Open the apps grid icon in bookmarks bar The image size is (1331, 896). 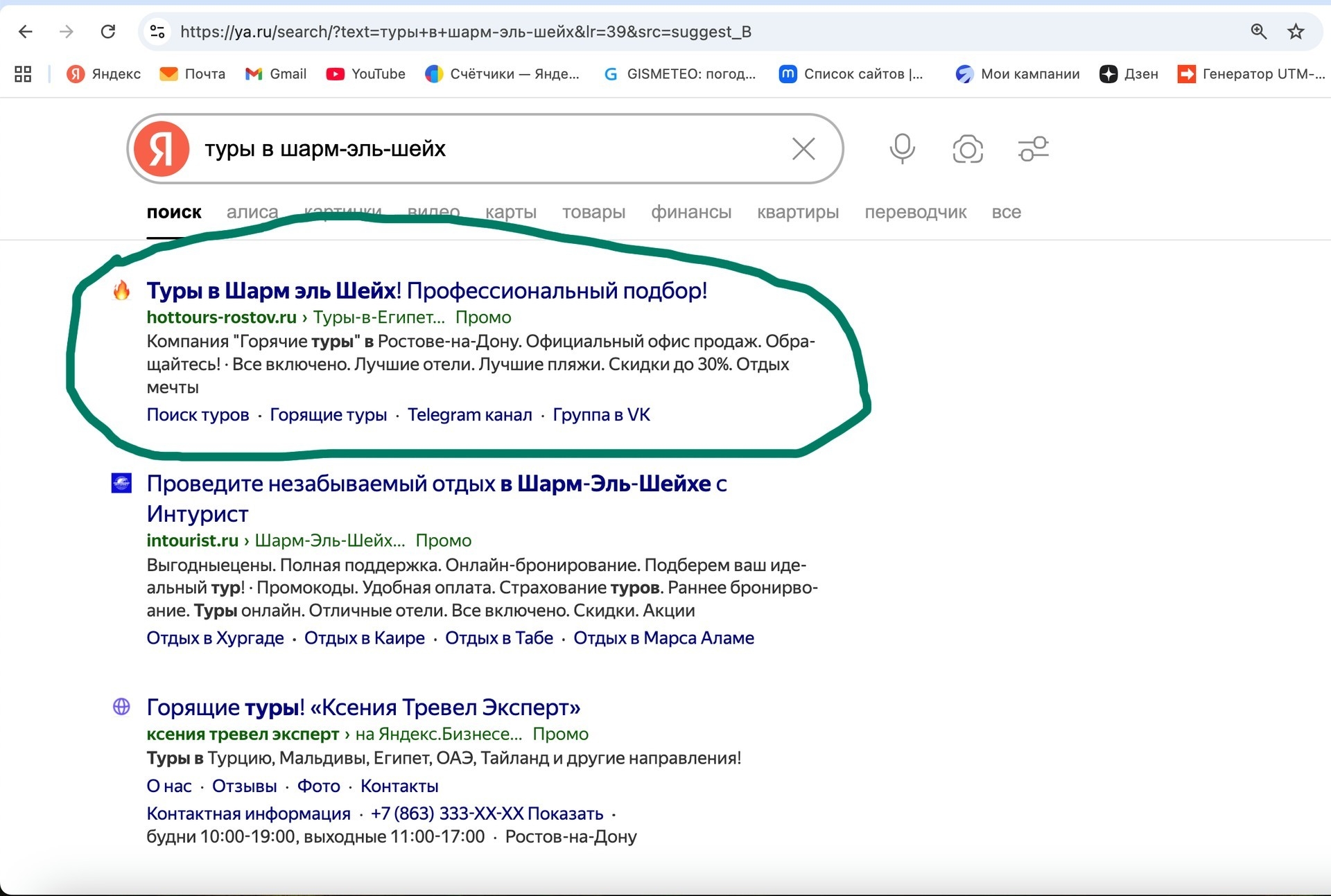(x=23, y=74)
